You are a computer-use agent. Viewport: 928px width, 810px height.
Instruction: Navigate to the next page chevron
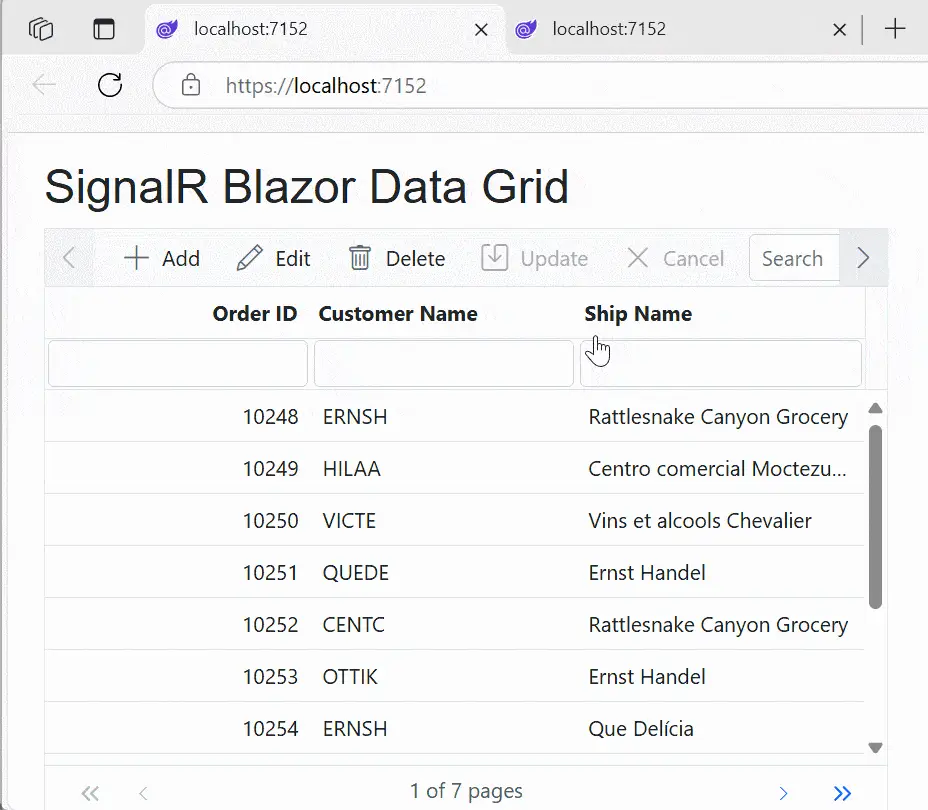pyautogui.click(x=784, y=792)
